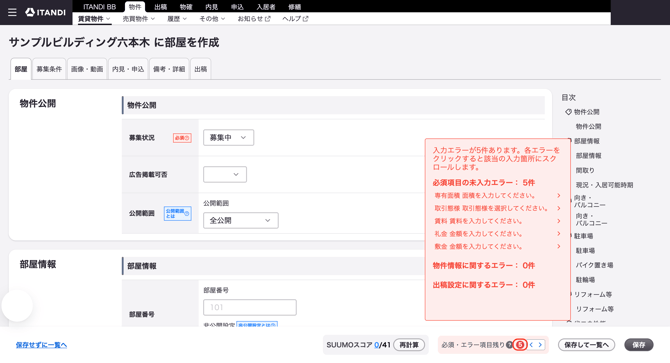
Task: Open the ITANDI BB top menu
Action: 100,7
